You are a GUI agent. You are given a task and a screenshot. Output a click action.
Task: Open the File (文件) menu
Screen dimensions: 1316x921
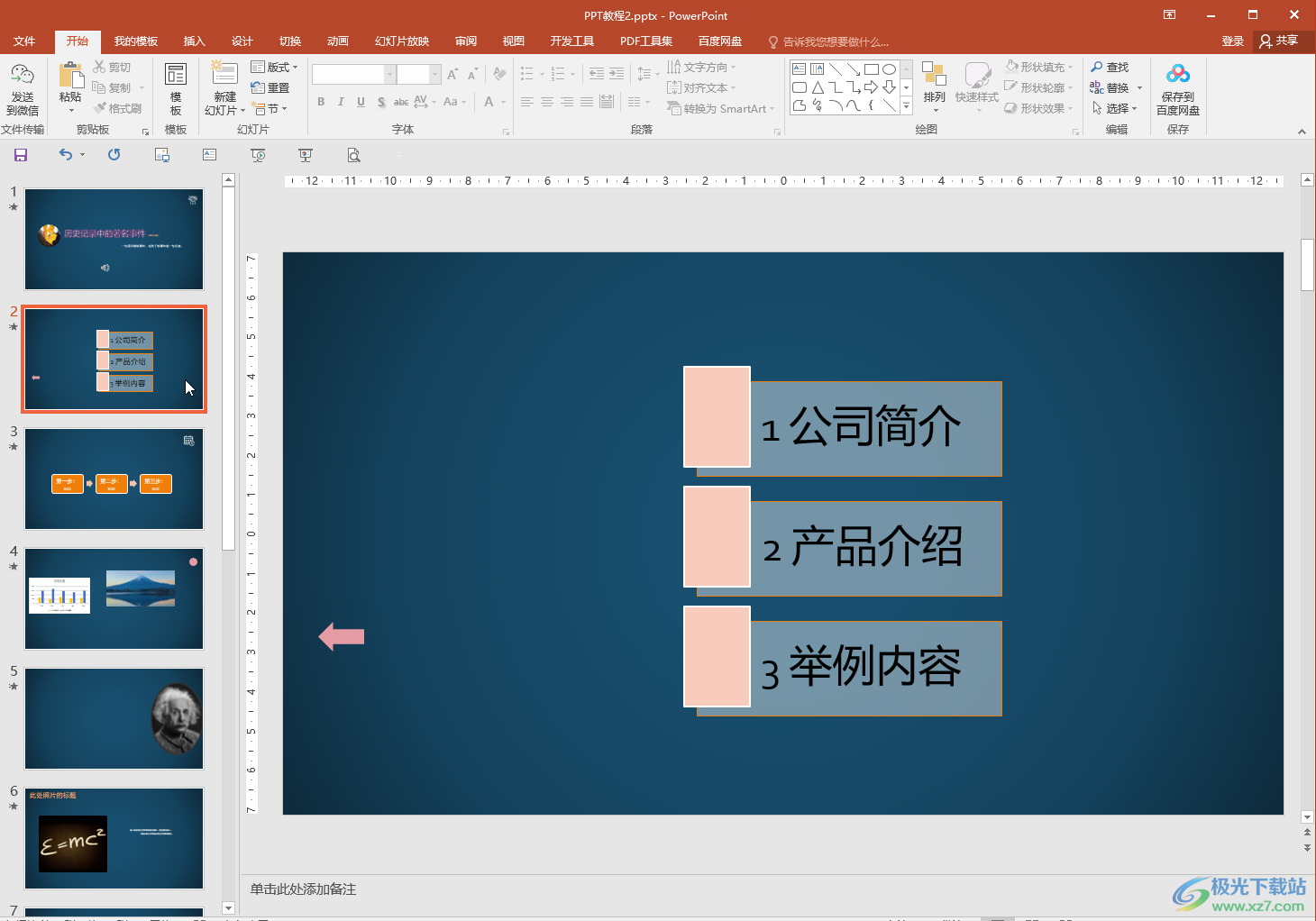(x=24, y=41)
